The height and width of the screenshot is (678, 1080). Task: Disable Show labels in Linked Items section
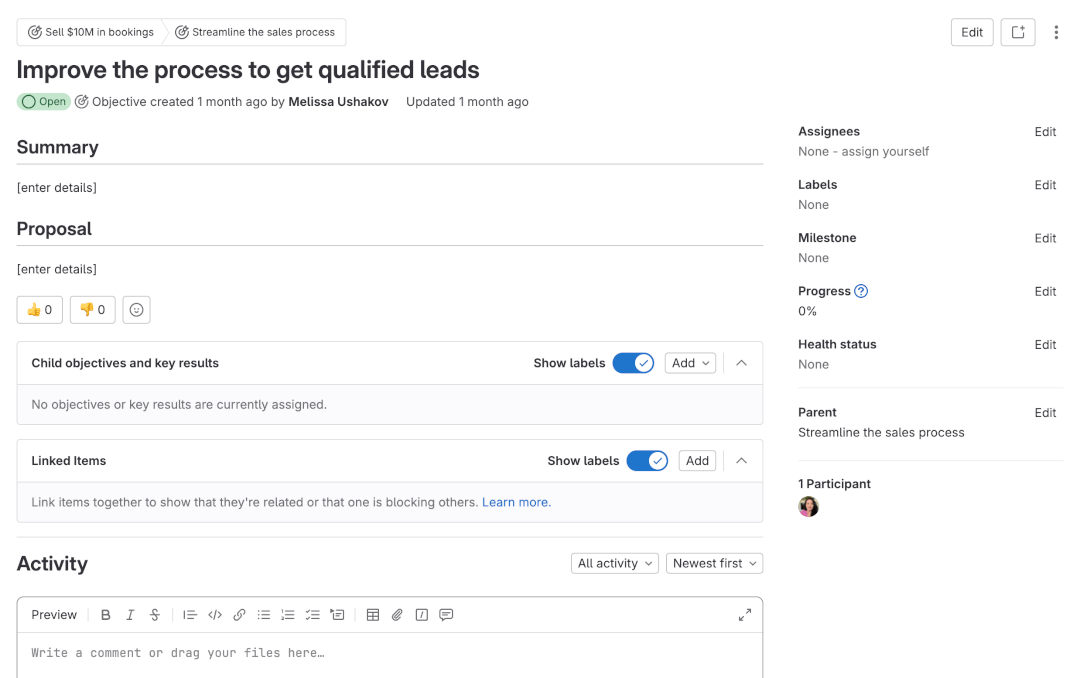pyautogui.click(x=647, y=460)
